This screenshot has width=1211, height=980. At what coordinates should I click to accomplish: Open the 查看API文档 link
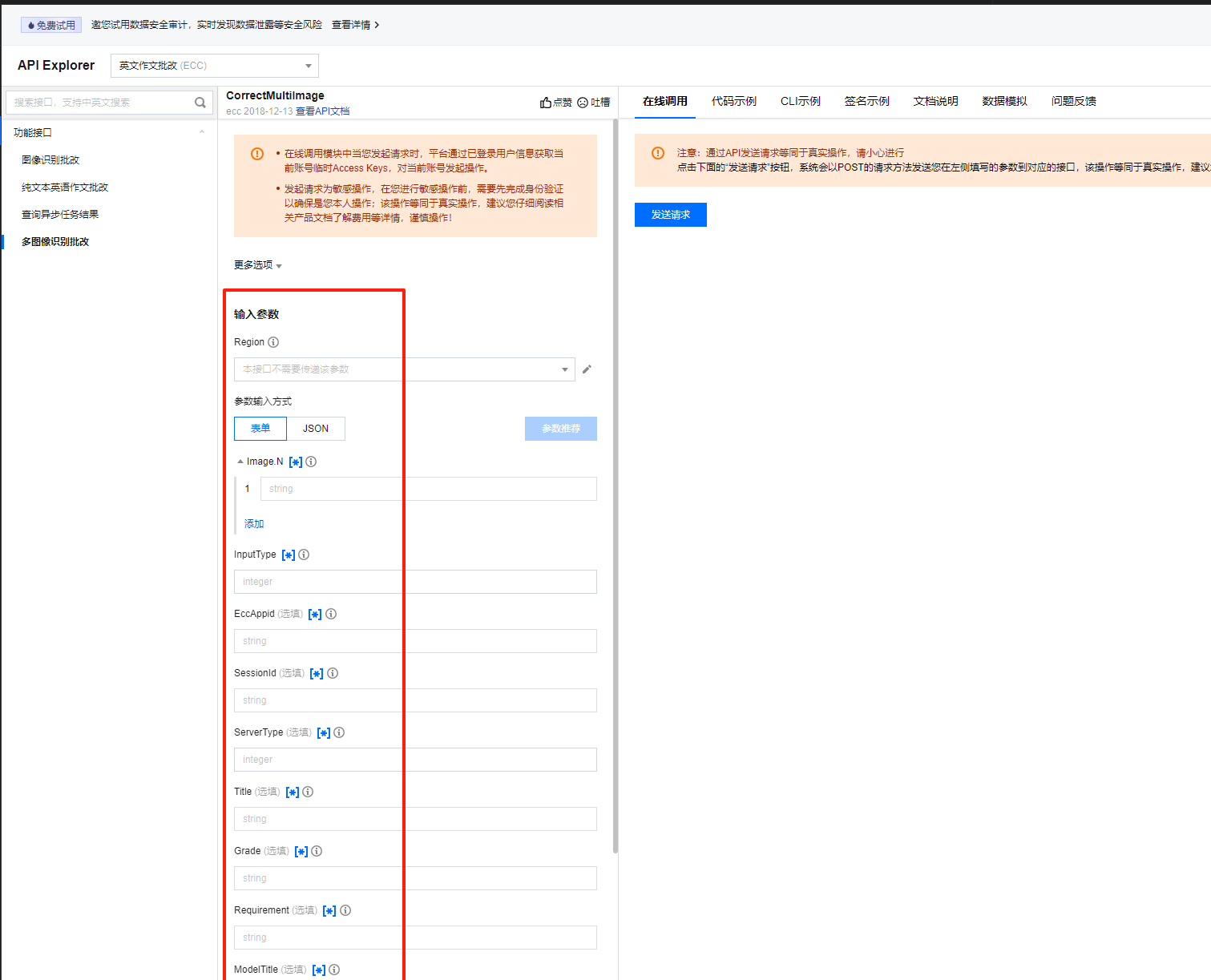(323, 111)
